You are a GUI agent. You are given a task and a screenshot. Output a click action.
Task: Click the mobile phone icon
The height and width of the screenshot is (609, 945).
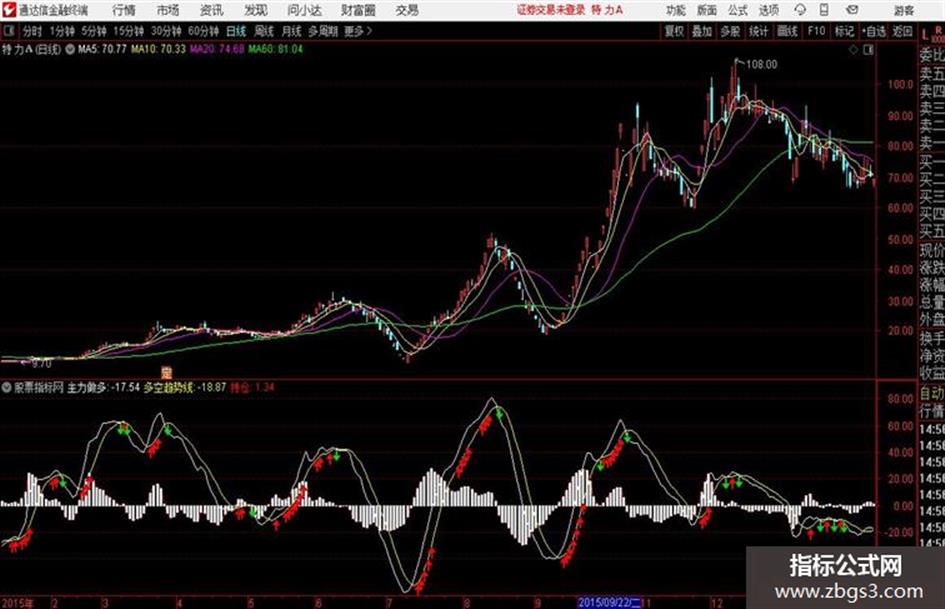click(824, 10)
